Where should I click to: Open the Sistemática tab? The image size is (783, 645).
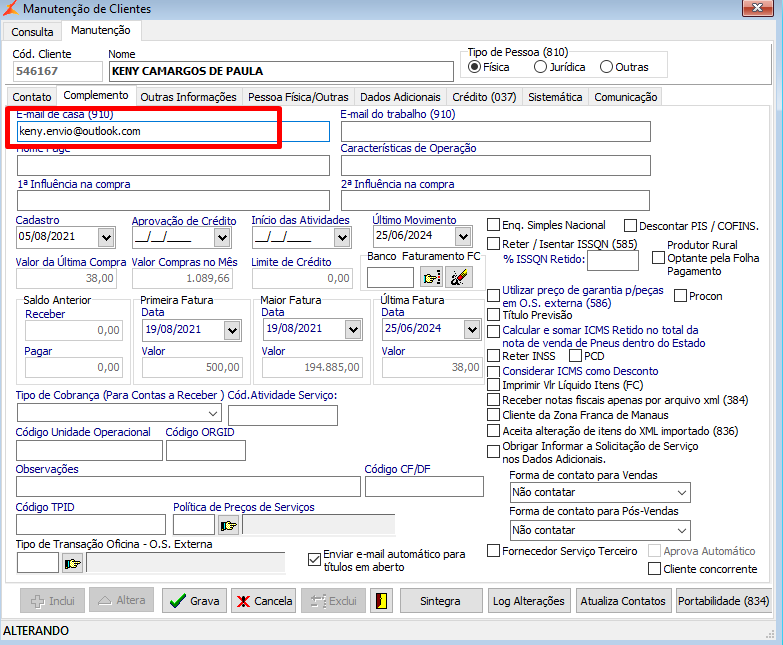click(x=555, y=97)
